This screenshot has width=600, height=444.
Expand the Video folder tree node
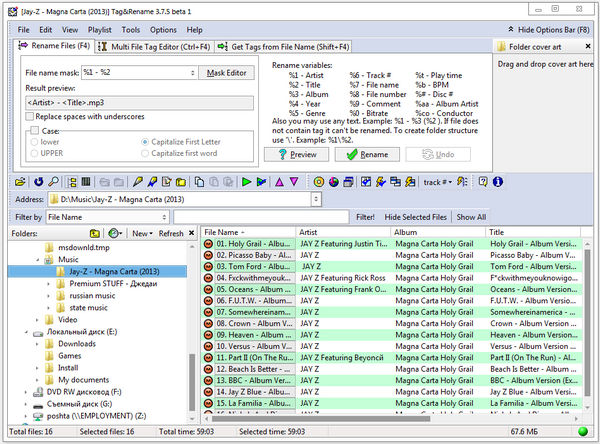click(x=37, y=320)
